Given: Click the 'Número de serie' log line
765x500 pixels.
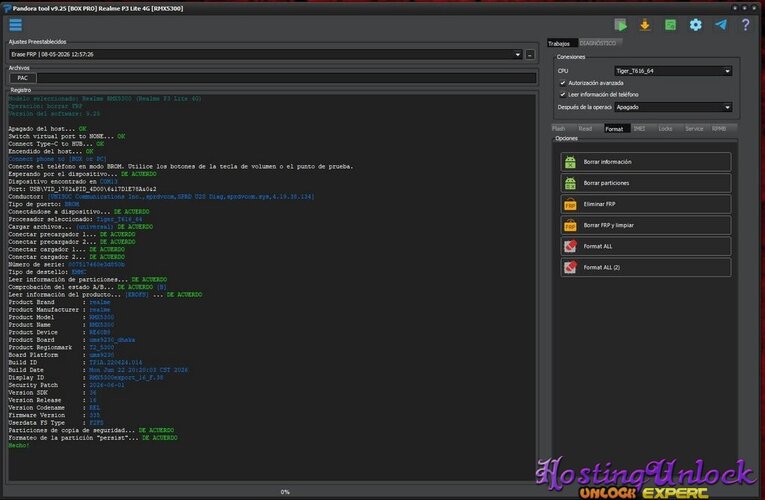Looking at the screenshot, I should [x=66, y=264].
